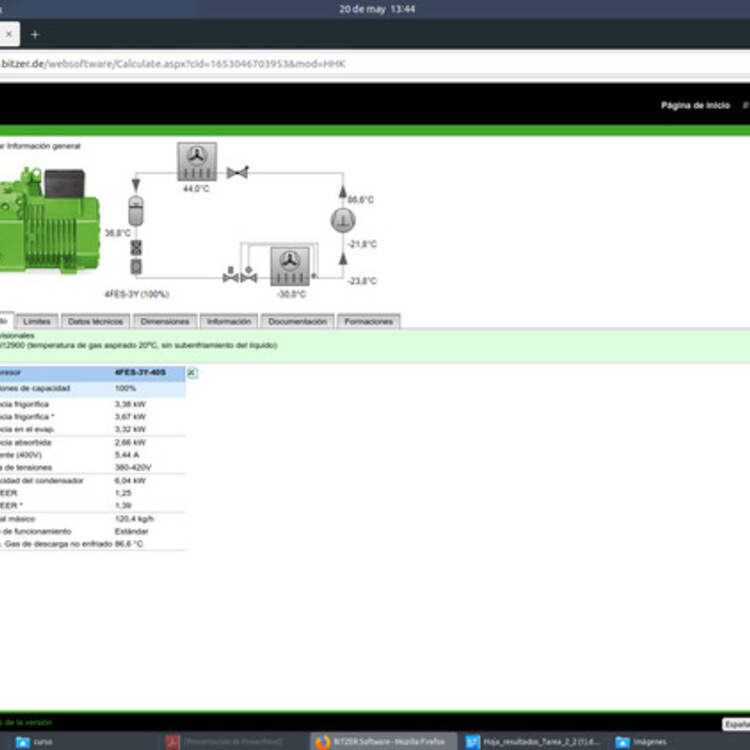Click the 5,44 A current value
This screenshot has height=750, width=750.
pyautogui.click(x=127, y=455)
